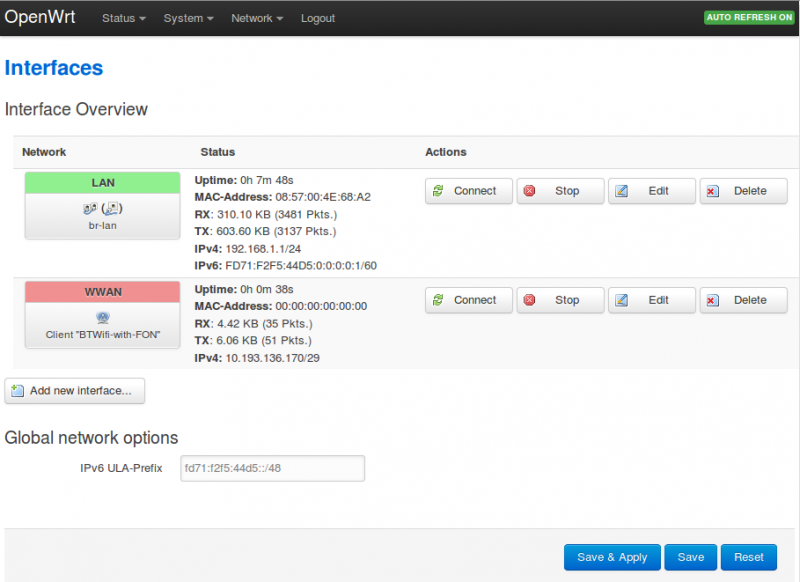Click the Save button

click(690, 557)
